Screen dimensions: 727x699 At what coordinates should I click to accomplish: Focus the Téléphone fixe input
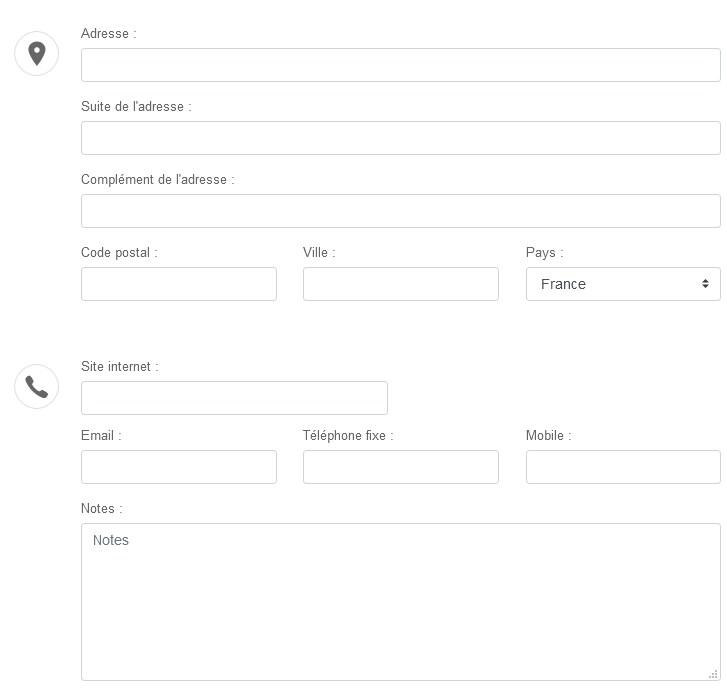click(x=401, y=467)
